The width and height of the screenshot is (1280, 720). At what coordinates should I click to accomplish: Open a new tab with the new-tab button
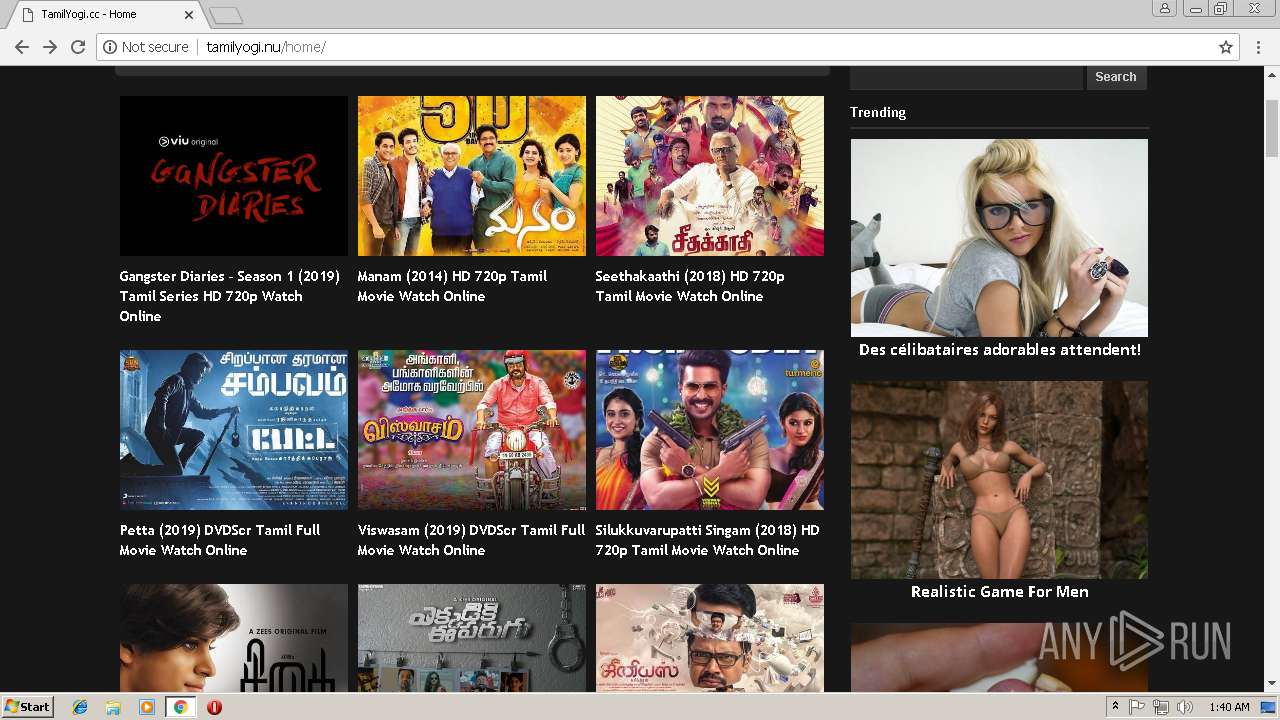click(226, 15)
